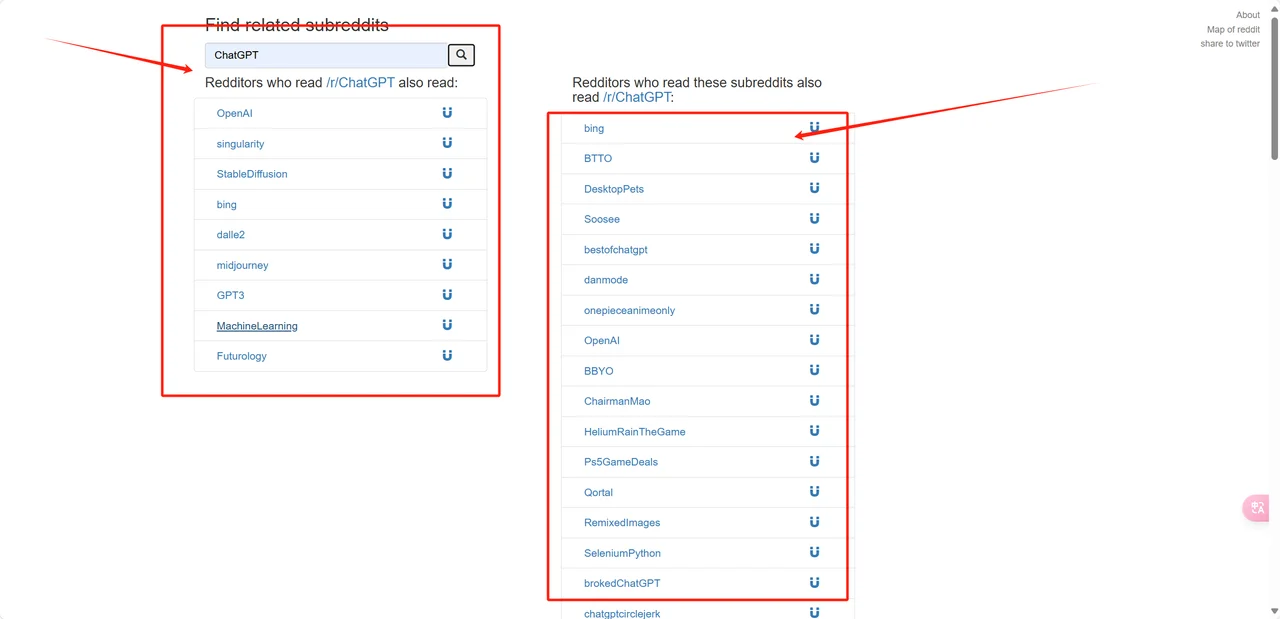This screenshot has height=619, width=1280.
Task: Open the GPT3 subreddit link
Action: pyautogui.click(x=230, y=296)
